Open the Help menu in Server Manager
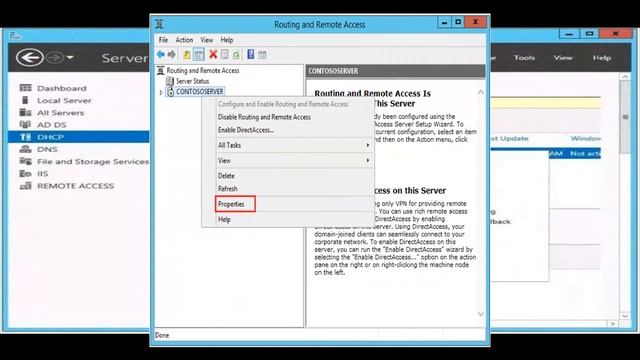Viewport: 640px width, 360px height. (x=602, y=58)
